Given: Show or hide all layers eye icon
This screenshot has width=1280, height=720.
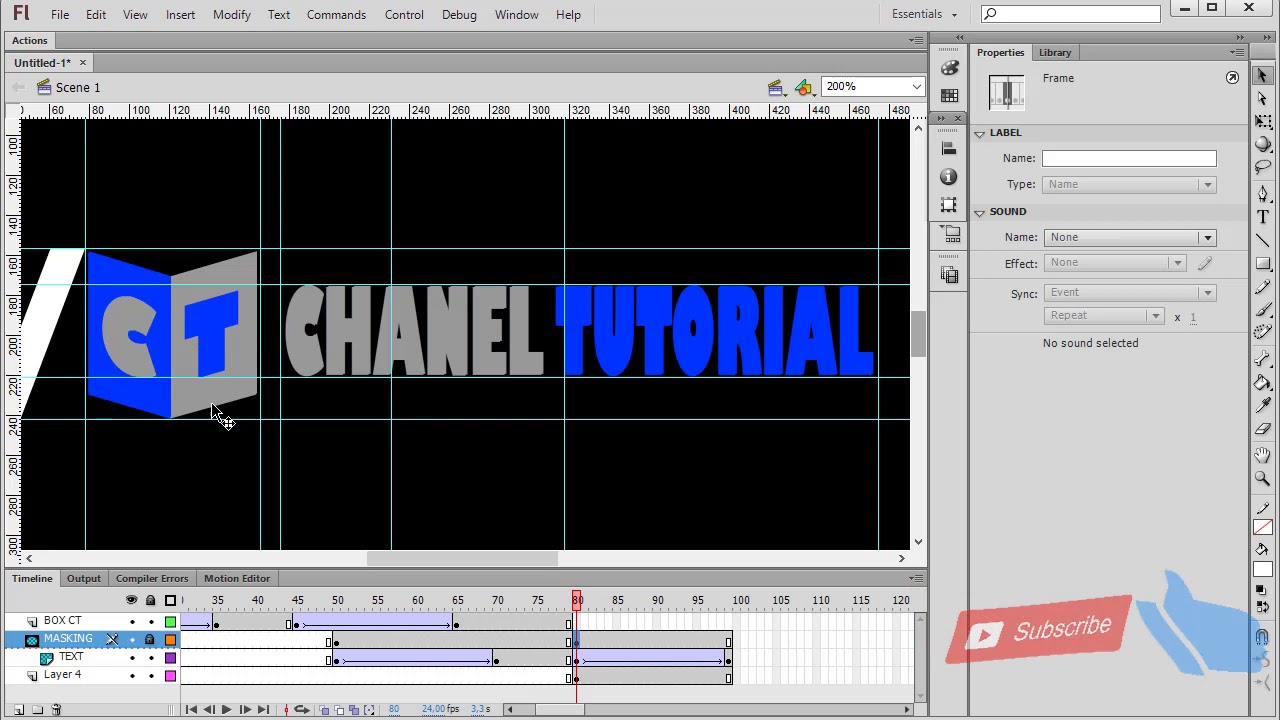Looking at the screenshot, I should [x=131, y=600].
